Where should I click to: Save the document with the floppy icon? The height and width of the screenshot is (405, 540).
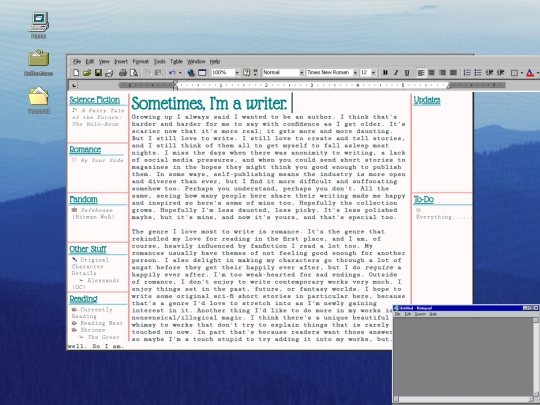click(x=98, y=73)
